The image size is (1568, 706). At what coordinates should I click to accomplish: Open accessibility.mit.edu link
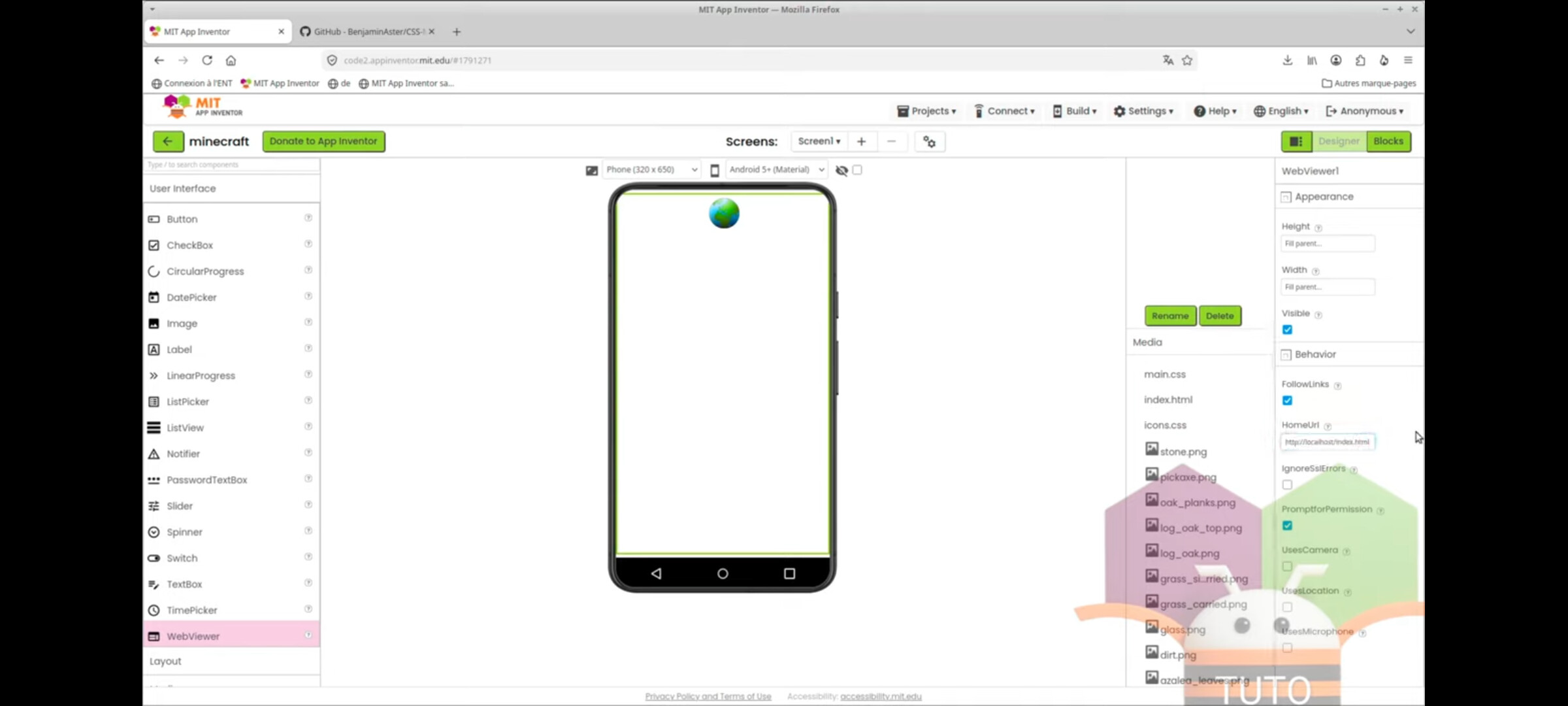881,697
